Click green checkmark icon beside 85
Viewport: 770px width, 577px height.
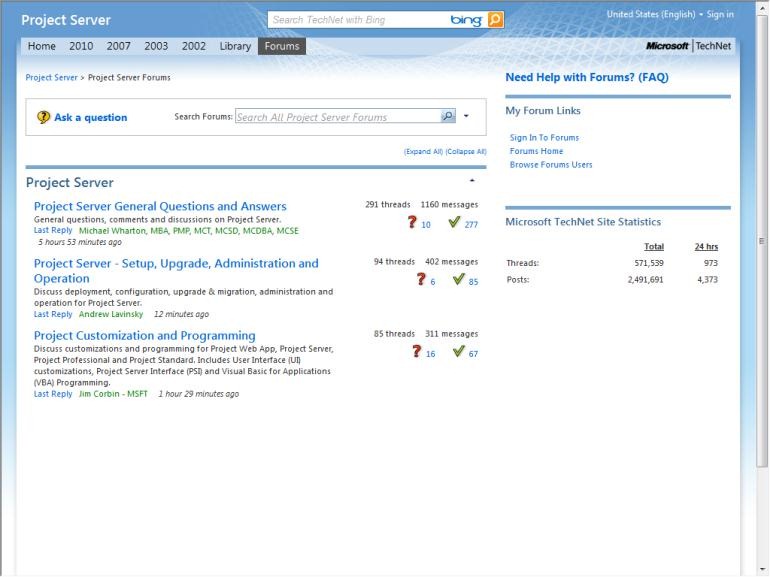458,279
